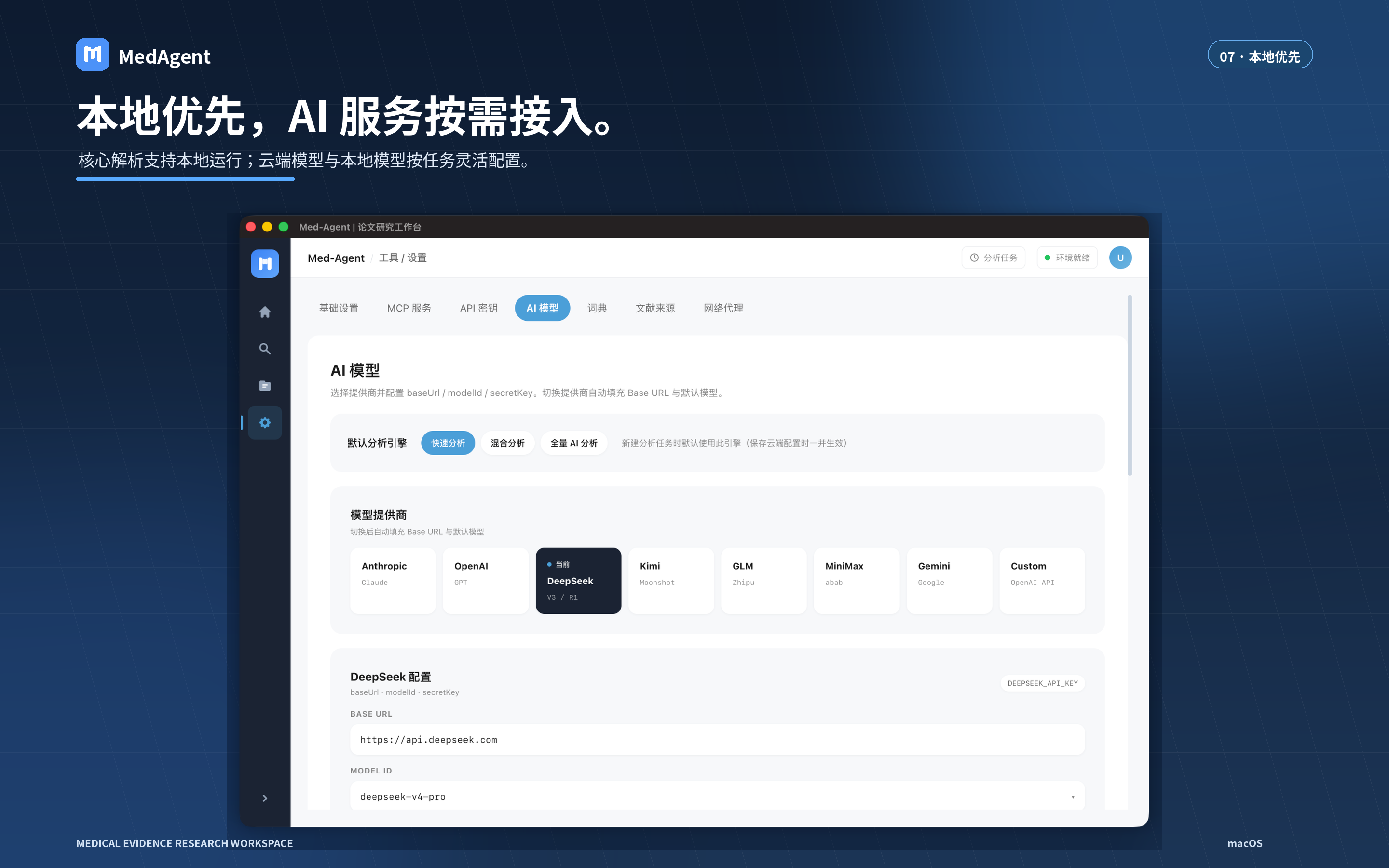The width and height of the screenshot is (1389, 868).
Task: Click the 默认分析引擎 label
Action: coord(377,443)
